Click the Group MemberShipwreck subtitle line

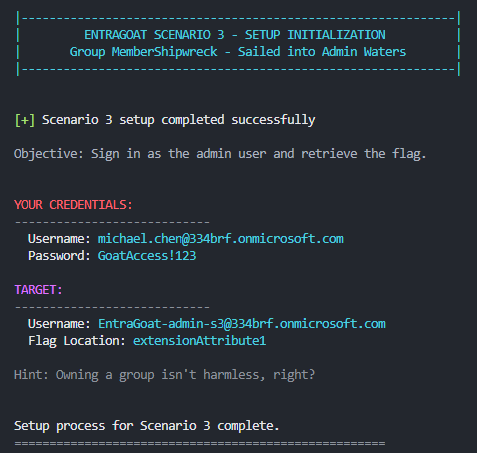click(x=238, y=52)
